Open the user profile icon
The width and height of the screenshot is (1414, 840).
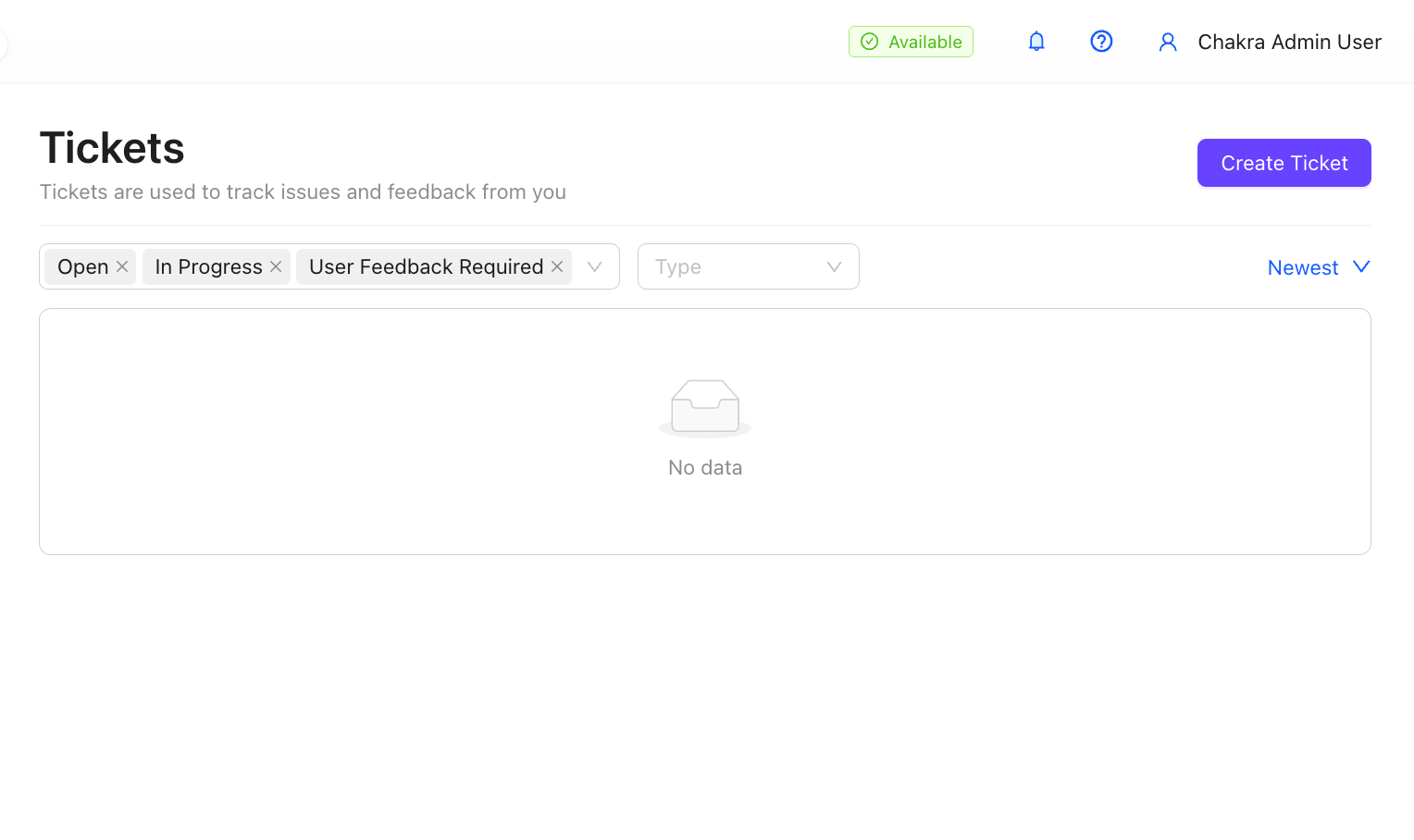pos(1167,42)
